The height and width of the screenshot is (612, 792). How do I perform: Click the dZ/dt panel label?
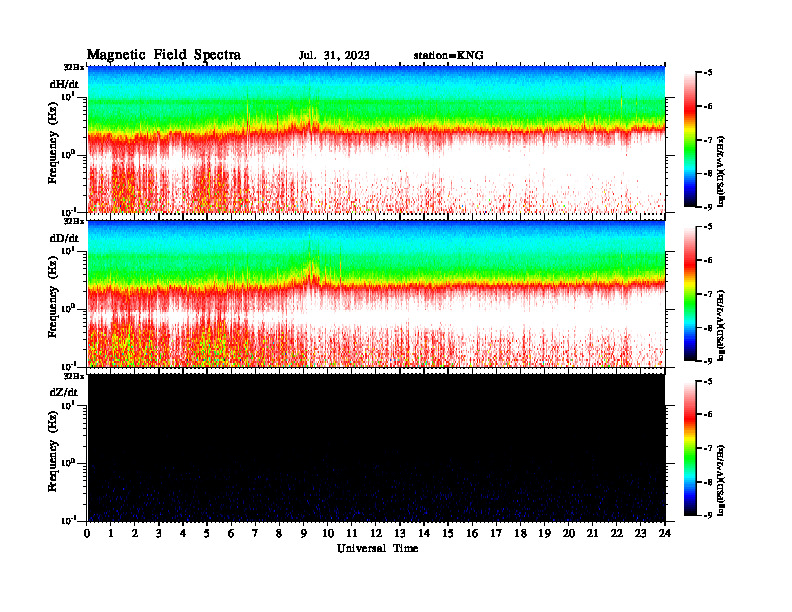tap(64, 392)
